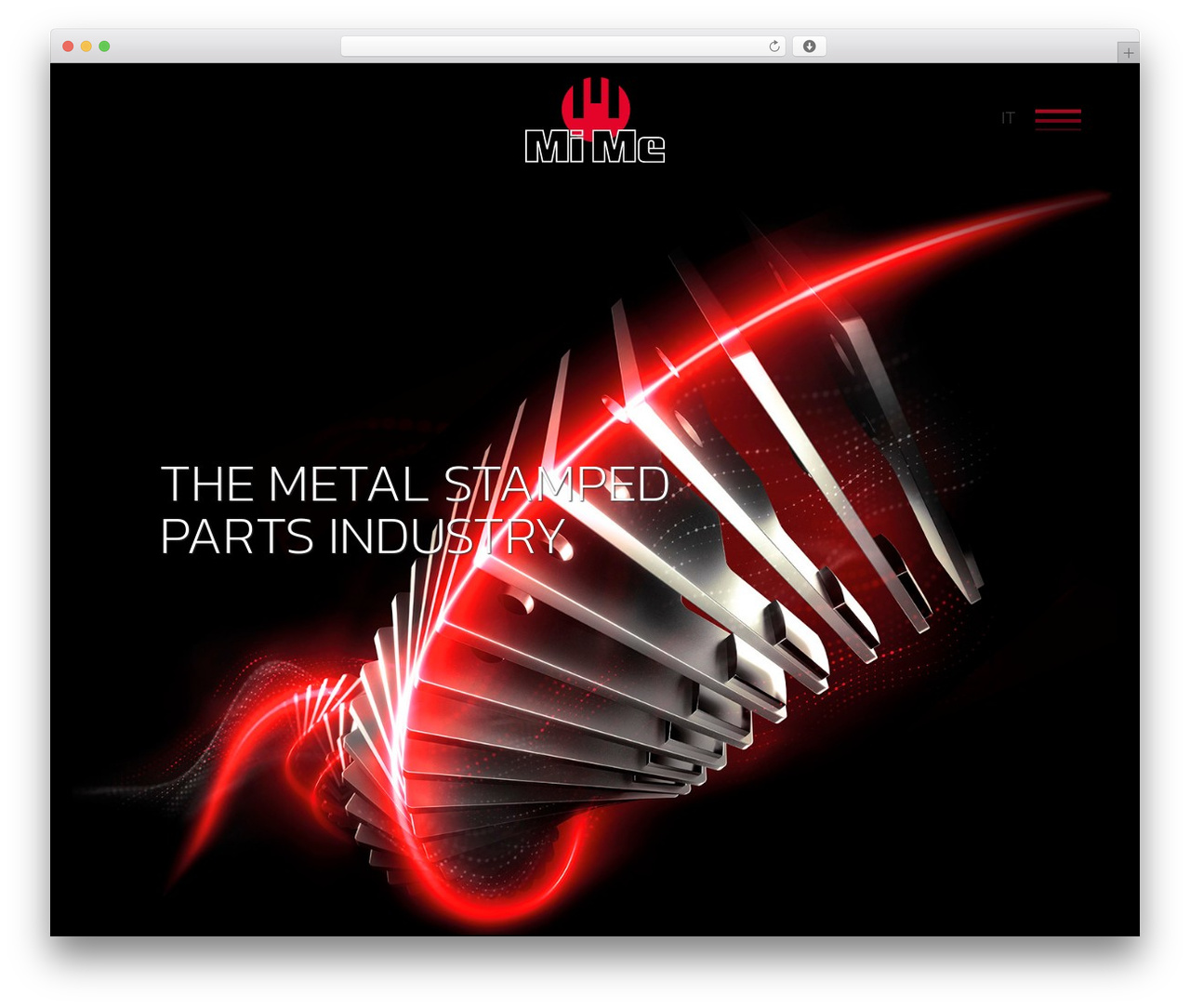Focus the browser address bar
1190x1008 pixels.
(562, 46)
